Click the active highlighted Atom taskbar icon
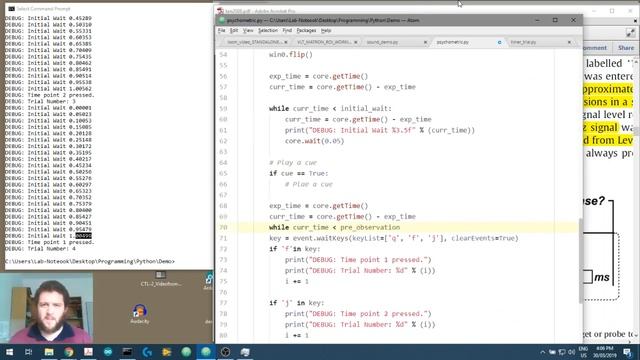The height and width of the screenshot is (360, 640). [206, 352]
